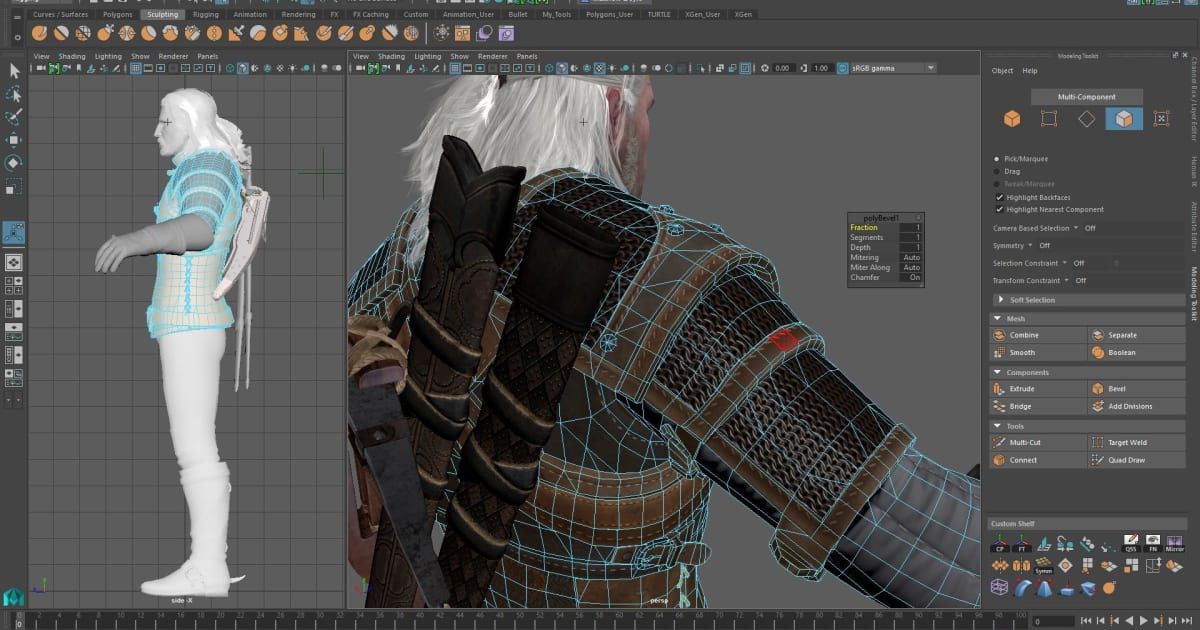Click the Face selection cube icon
The image size is (1200, 630).
1123,119
